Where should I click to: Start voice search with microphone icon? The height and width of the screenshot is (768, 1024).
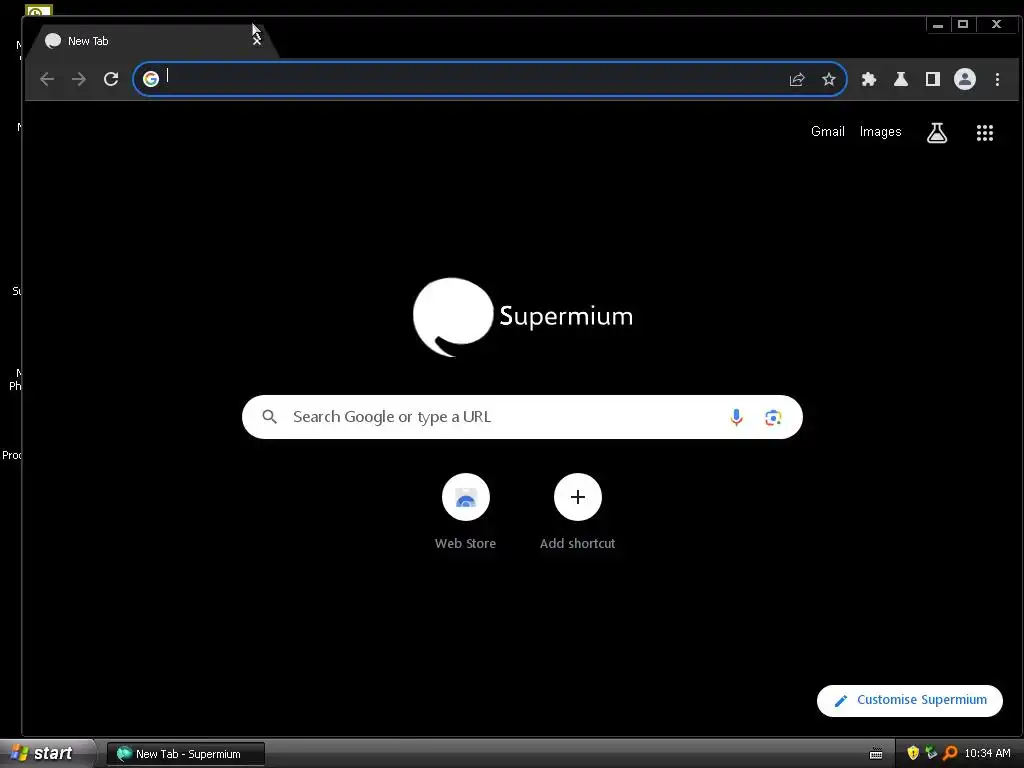tap(736, 417)
